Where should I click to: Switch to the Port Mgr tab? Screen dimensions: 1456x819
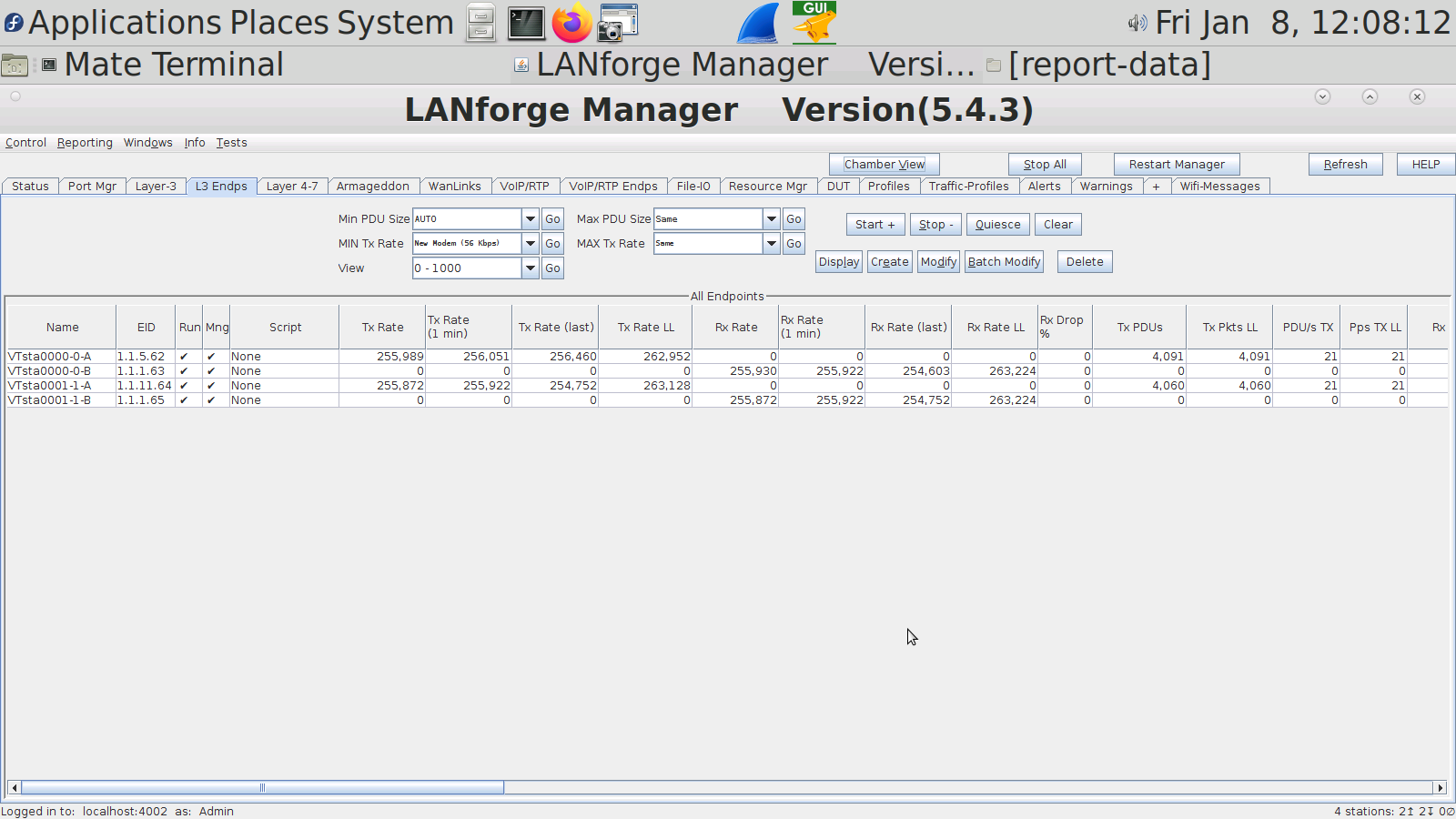pos(92,187)
